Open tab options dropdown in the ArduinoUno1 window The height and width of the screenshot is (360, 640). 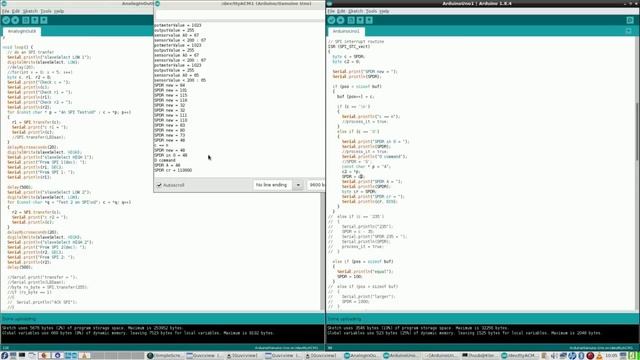(x=629, y=31)
